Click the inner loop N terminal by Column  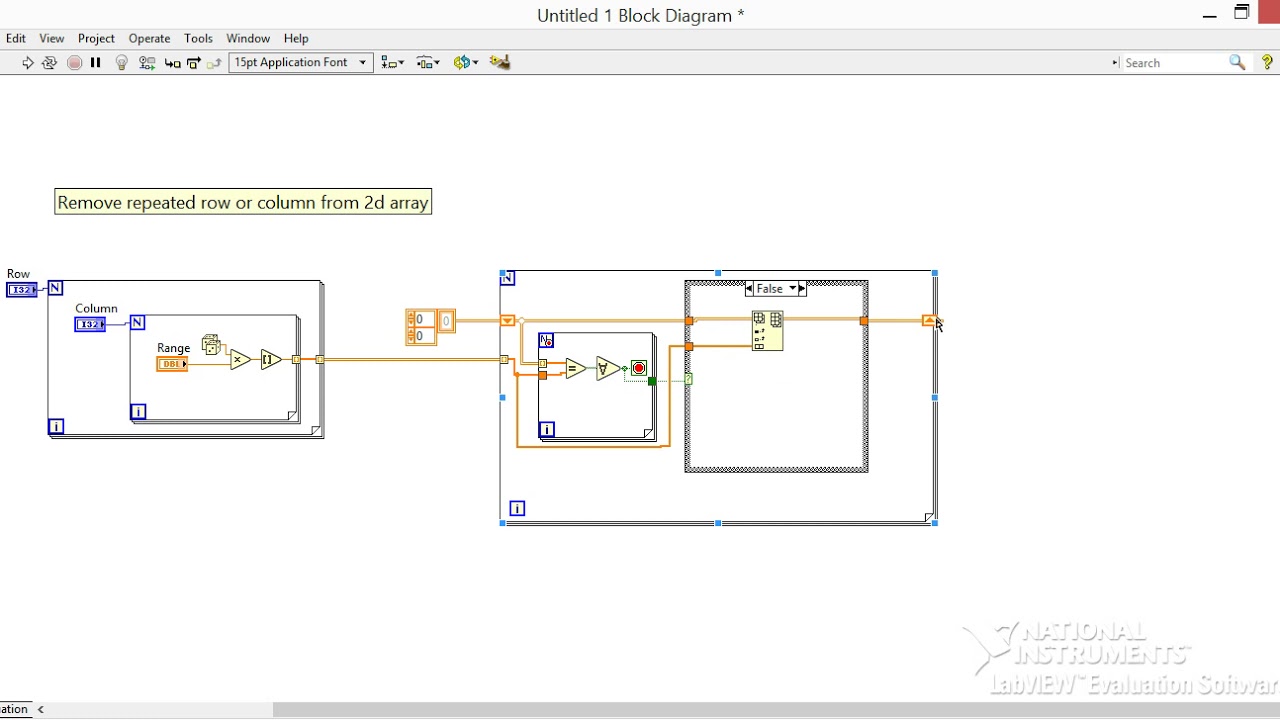[x=138, y=322]
